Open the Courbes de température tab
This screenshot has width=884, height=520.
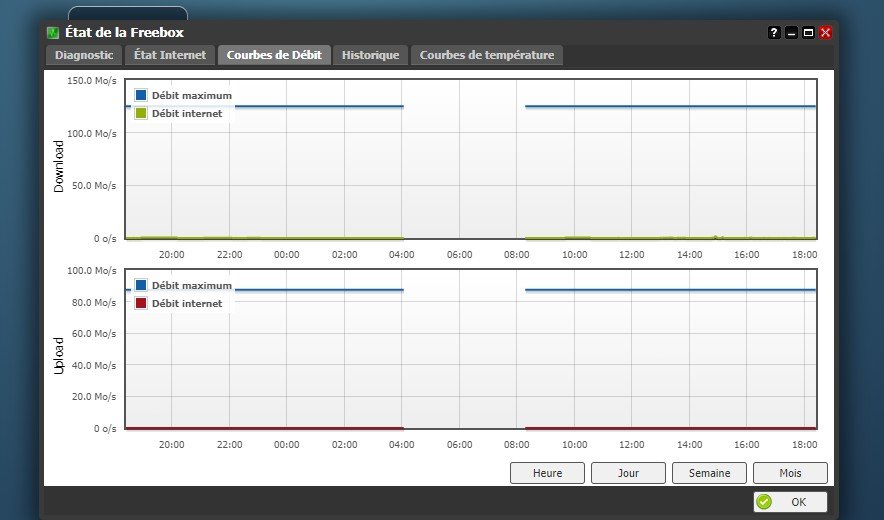coord(486,55)
